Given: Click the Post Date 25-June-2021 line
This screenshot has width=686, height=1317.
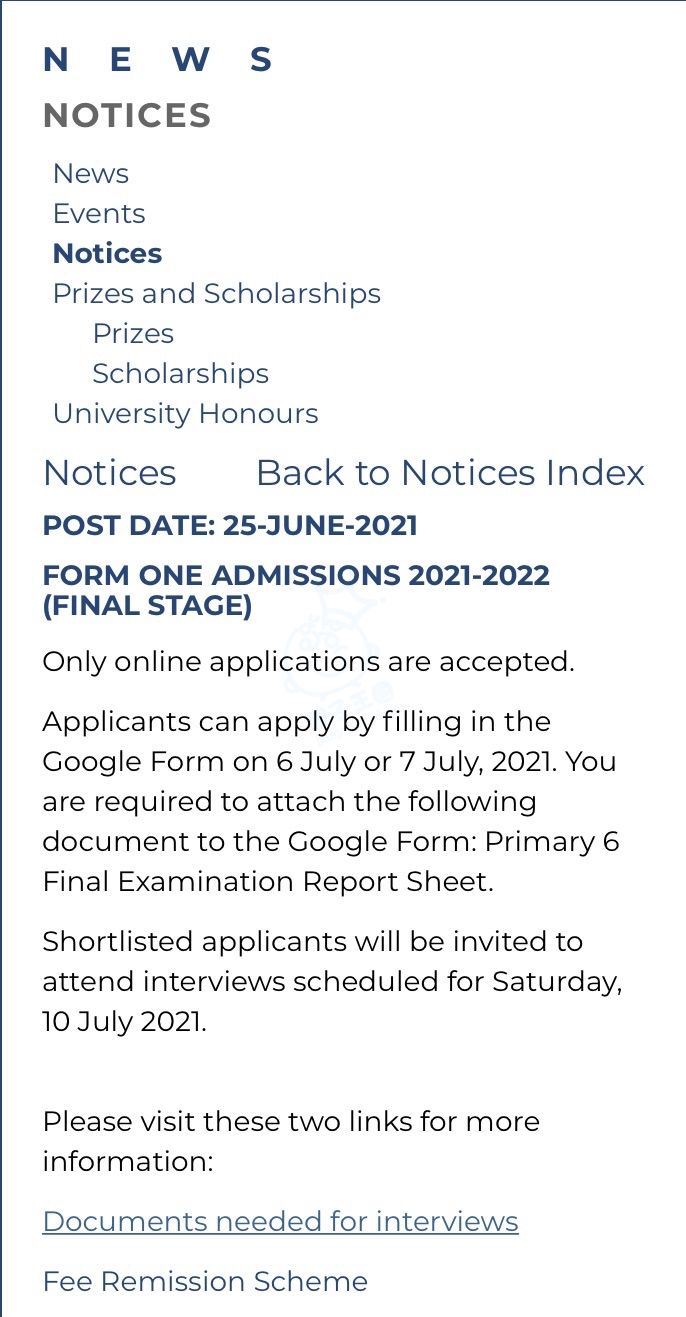Looking at the screenshot, I should [x=230, y=526].
